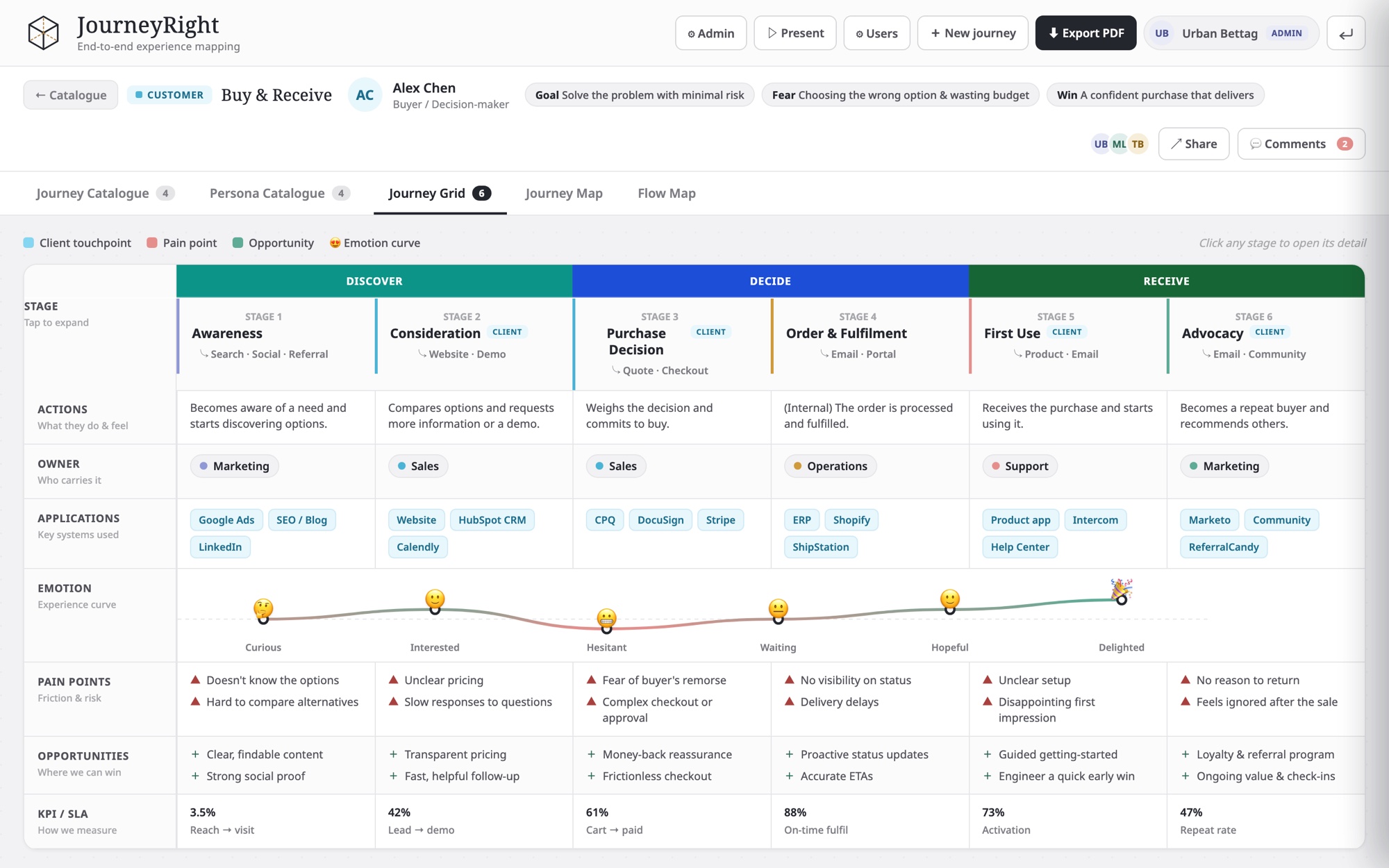
Task: Select the Waiting emoji on emotion curve
Action: point(778,608)
